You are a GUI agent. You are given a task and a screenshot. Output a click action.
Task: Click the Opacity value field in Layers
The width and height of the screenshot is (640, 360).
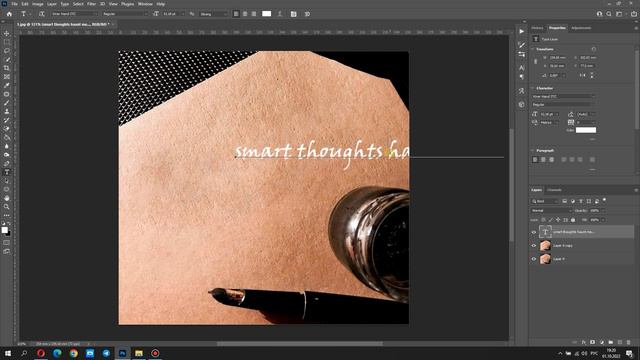[x=595, y=211]
